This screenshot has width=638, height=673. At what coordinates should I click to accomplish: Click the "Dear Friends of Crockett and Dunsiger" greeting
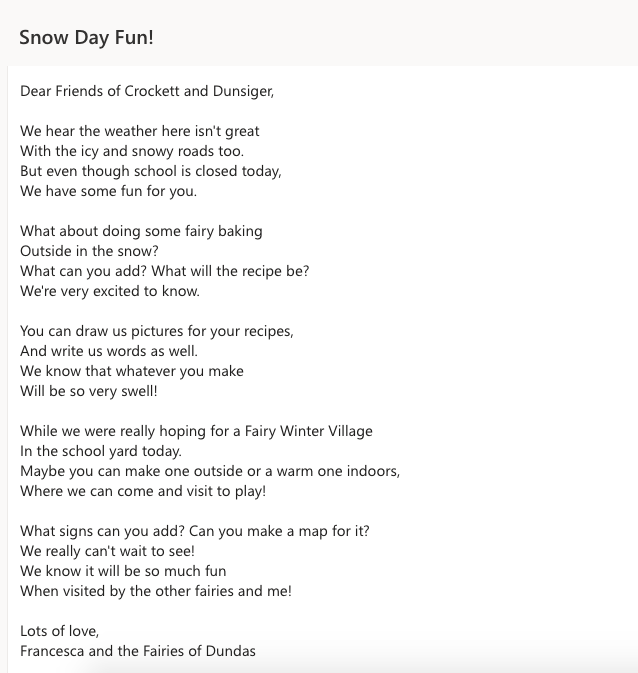pos(146,91)
